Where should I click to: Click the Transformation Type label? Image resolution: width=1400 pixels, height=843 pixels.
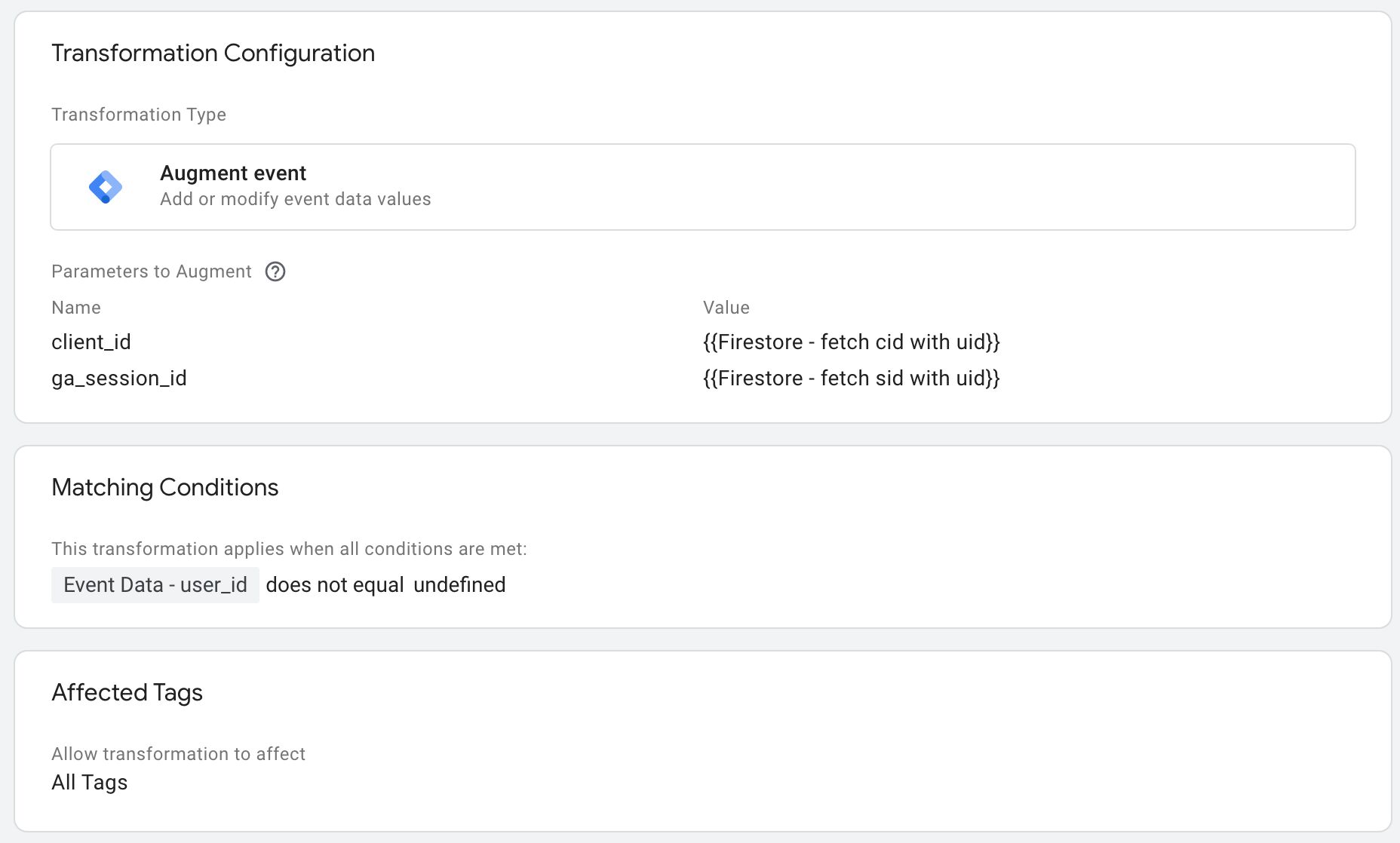[x=139, y=115]
